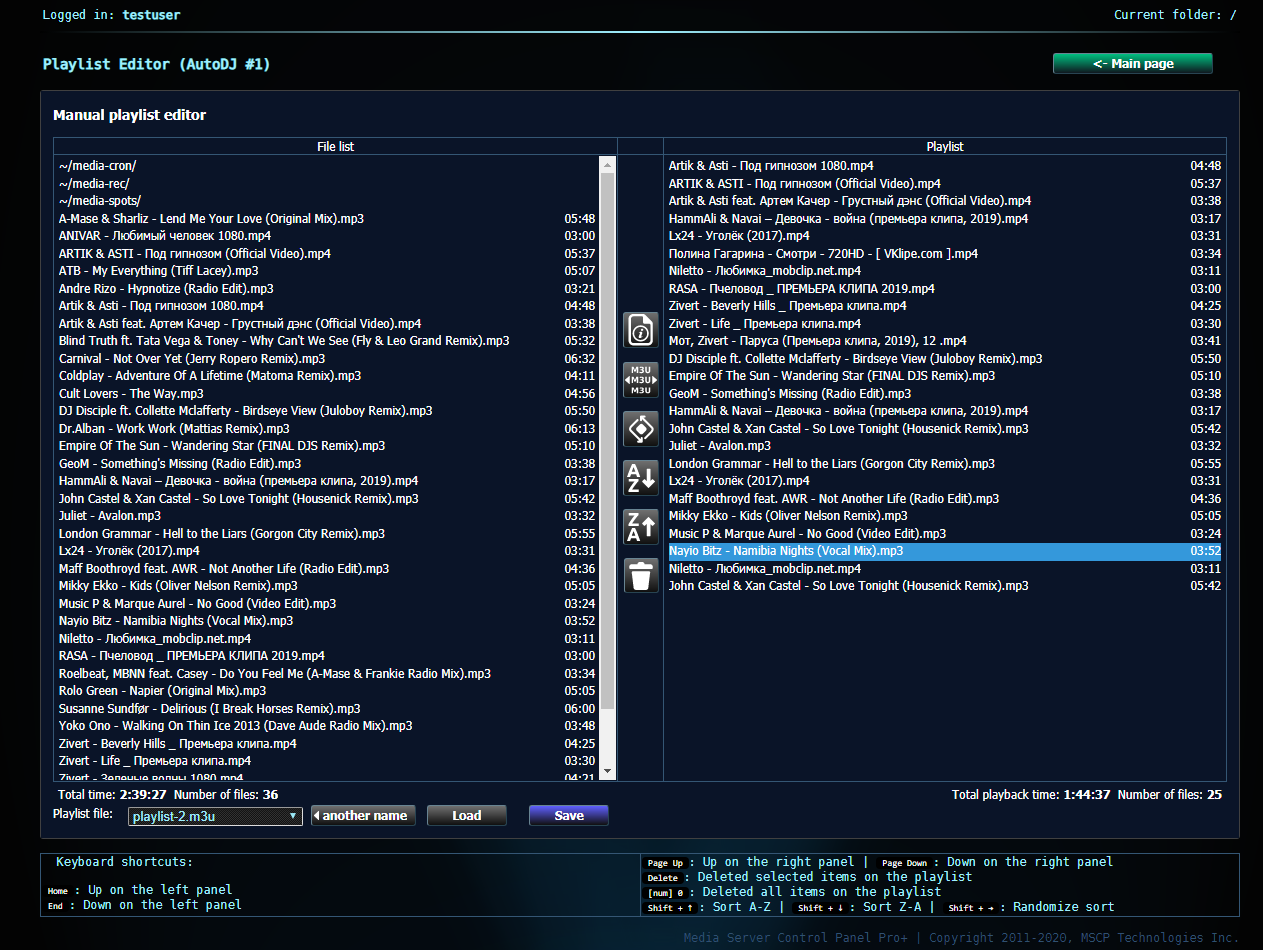Click the trash icon to delete selected items
1263x950 pixels.
click(x=640, y=575)
